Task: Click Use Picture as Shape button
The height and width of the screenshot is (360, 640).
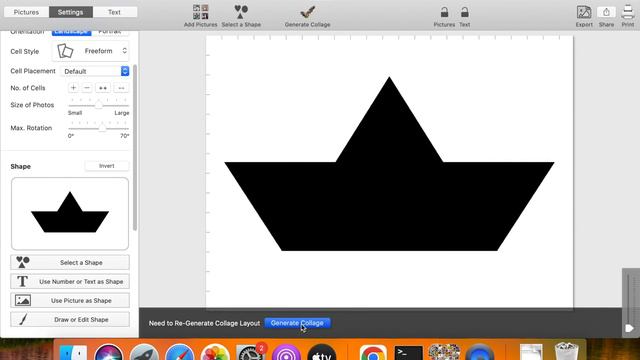Action: [x=70, y=300]
